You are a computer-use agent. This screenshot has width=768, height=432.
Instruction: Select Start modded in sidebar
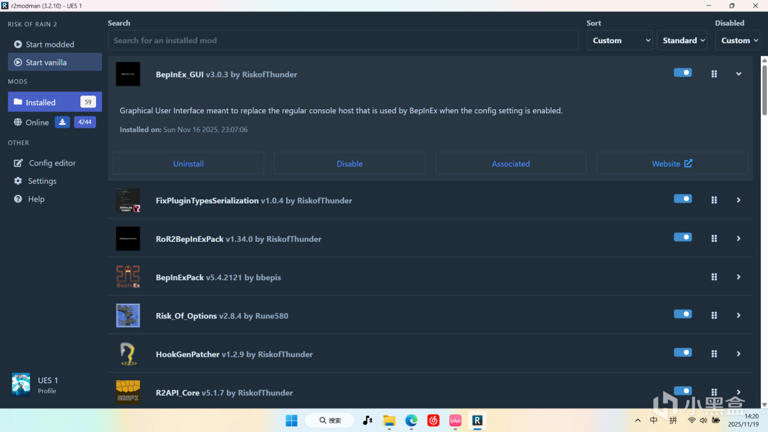click(x=55, y=44)
